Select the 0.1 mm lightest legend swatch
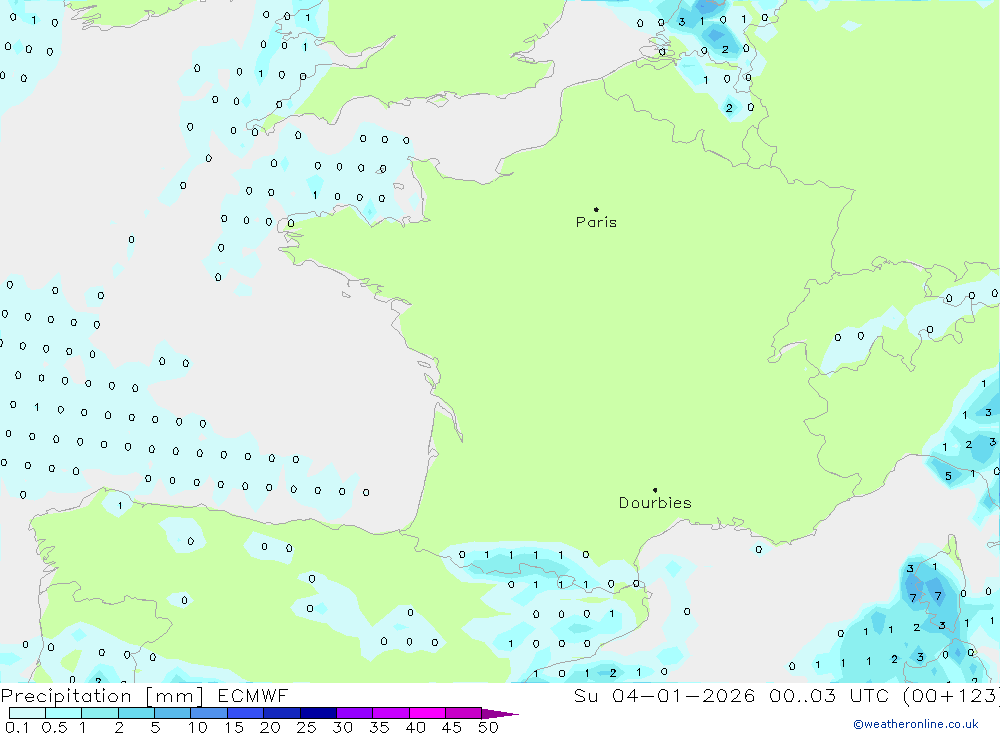1000x733 pixels. 27,713
